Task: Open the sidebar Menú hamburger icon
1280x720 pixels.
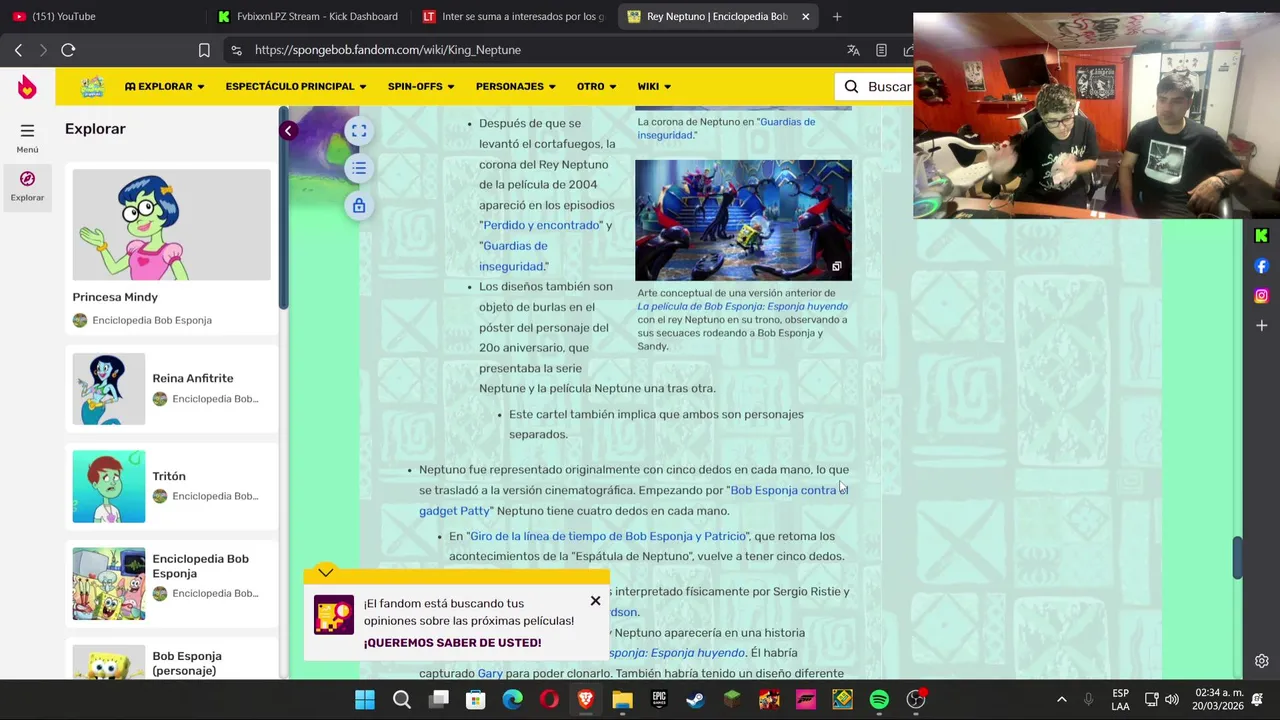Action: (x=27, y=131)
